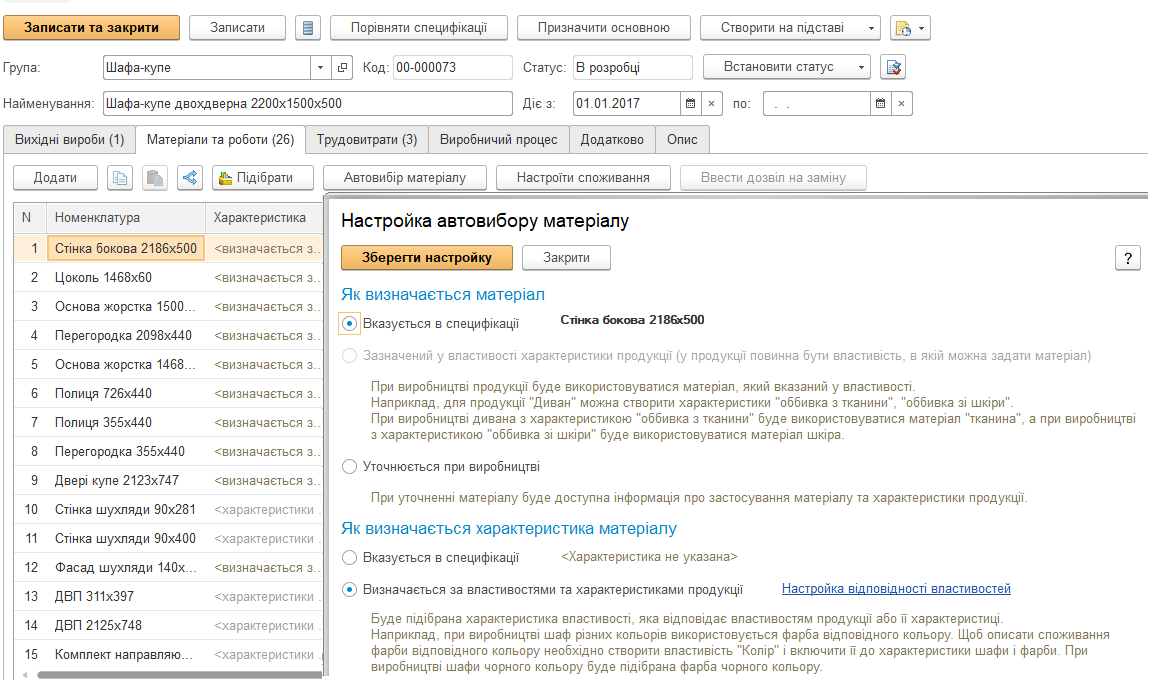Open the Встановити статус dropdown
The height and width of the screenshot is (680, 1149).
point(787,68)
